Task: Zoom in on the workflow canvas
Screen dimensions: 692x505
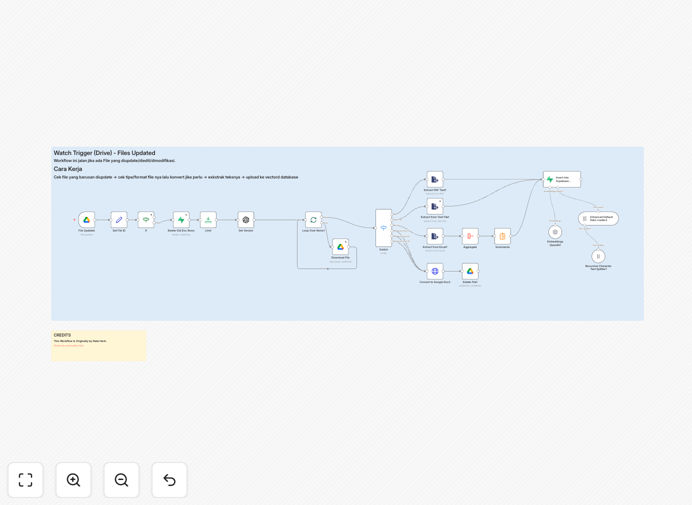Action: (73, 480)
